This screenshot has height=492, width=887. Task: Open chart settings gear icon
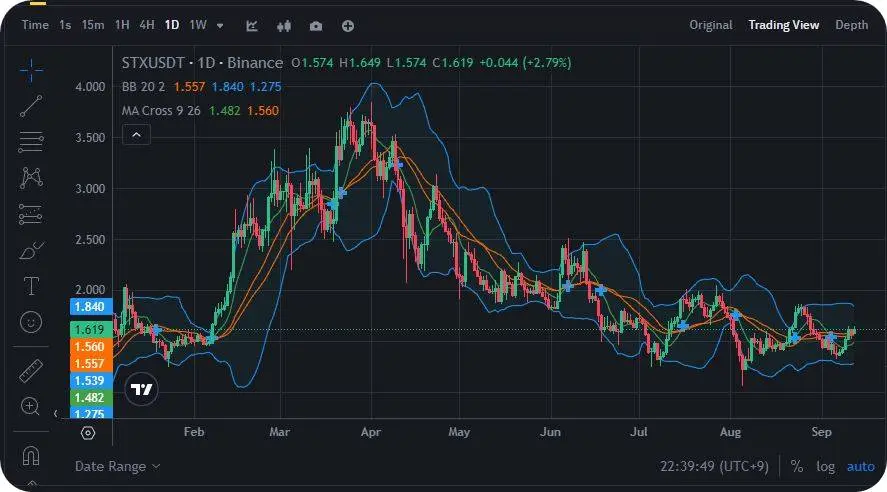tap(88, 433)
